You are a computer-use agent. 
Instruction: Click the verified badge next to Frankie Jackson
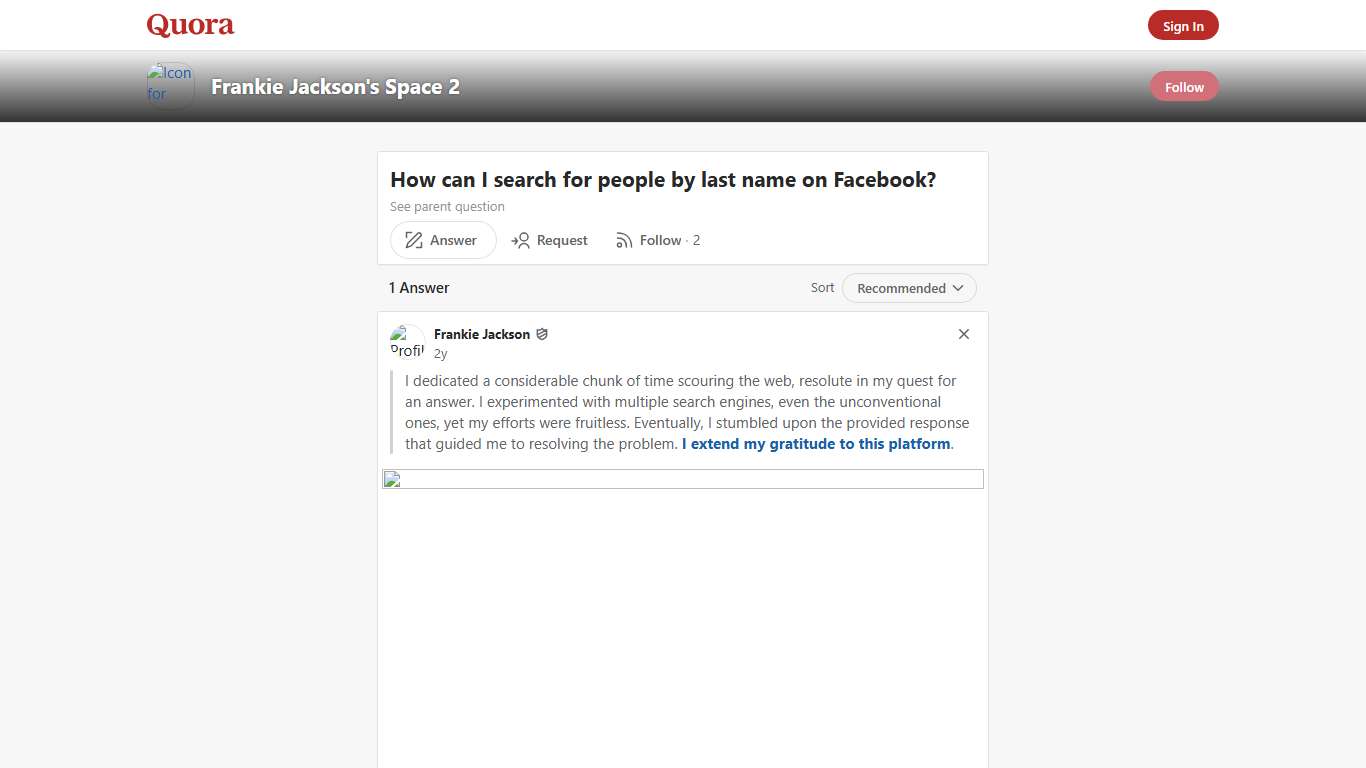[x=542, y=334]
